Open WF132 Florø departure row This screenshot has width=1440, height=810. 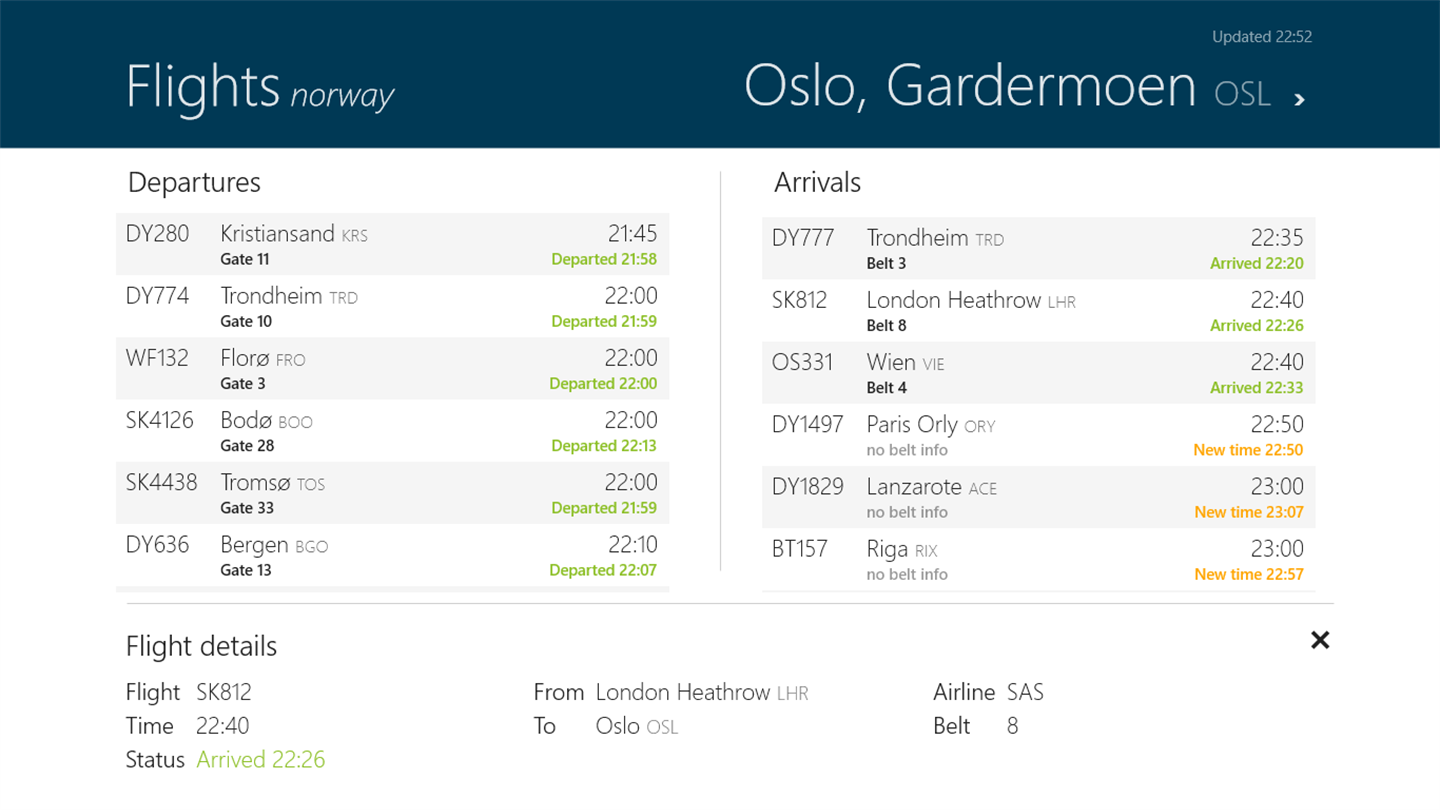[x=392, y=368]
